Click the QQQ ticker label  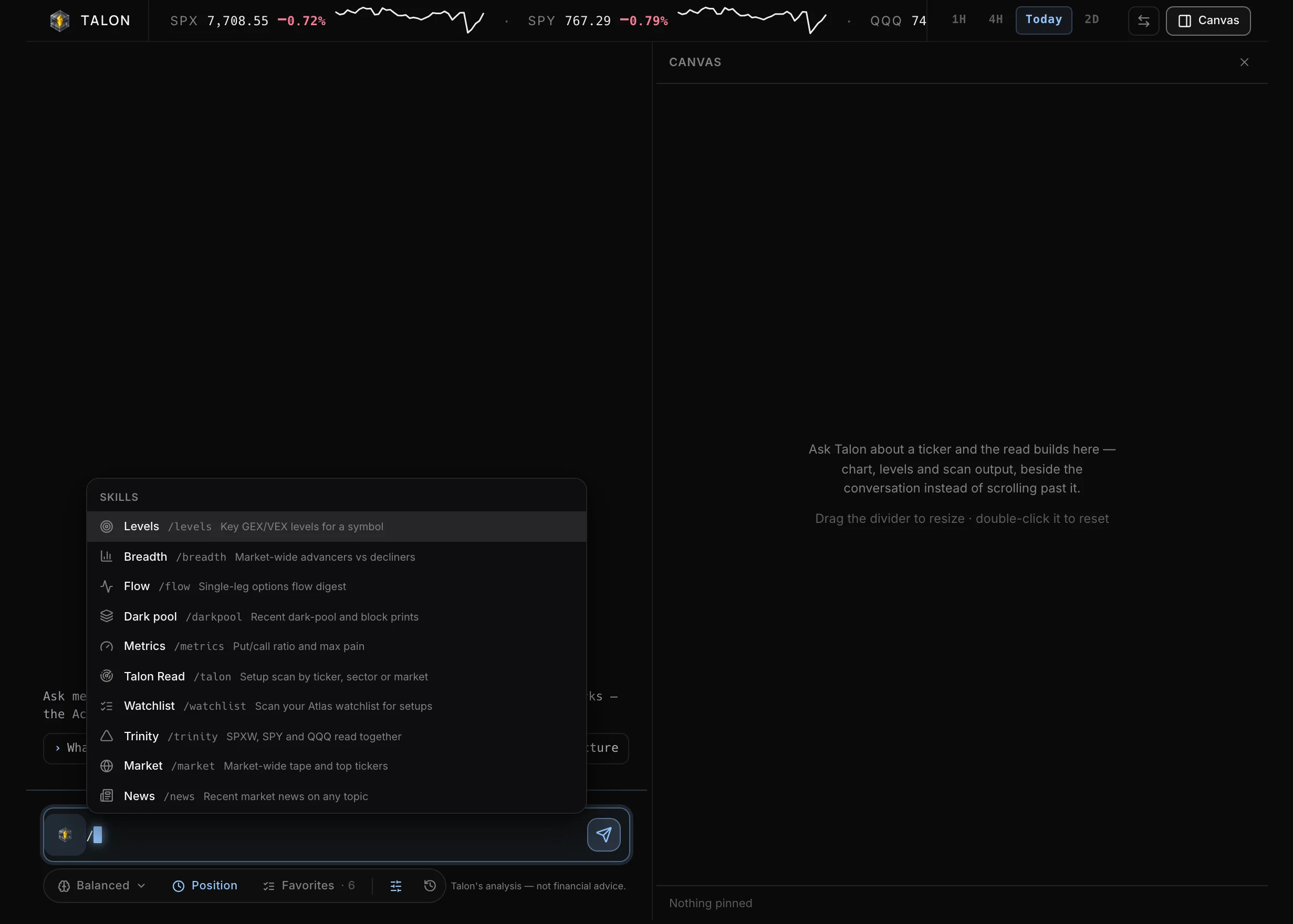pos(885,21)
